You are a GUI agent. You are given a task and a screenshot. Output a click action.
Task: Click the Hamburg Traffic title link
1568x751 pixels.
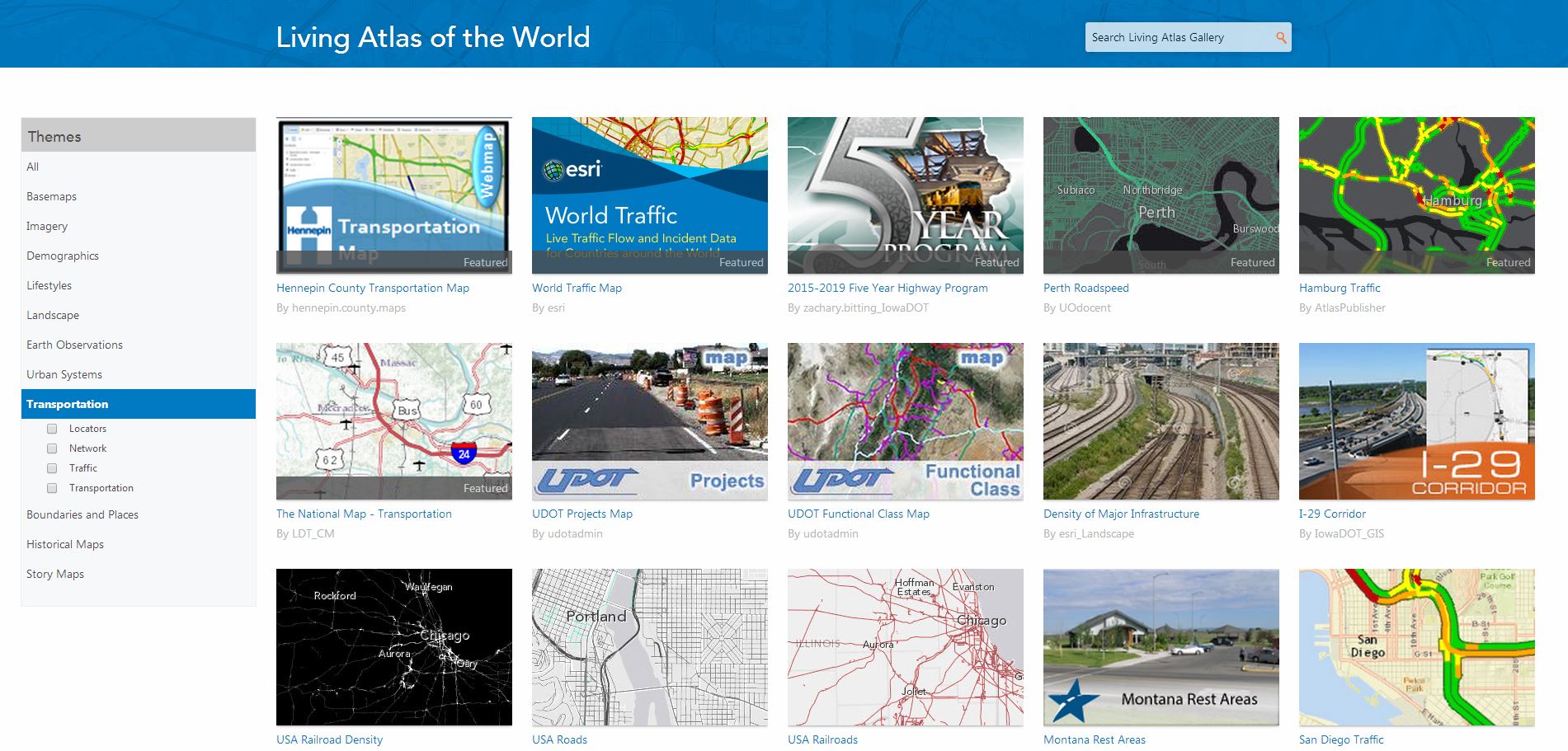tap(1340, 288)
